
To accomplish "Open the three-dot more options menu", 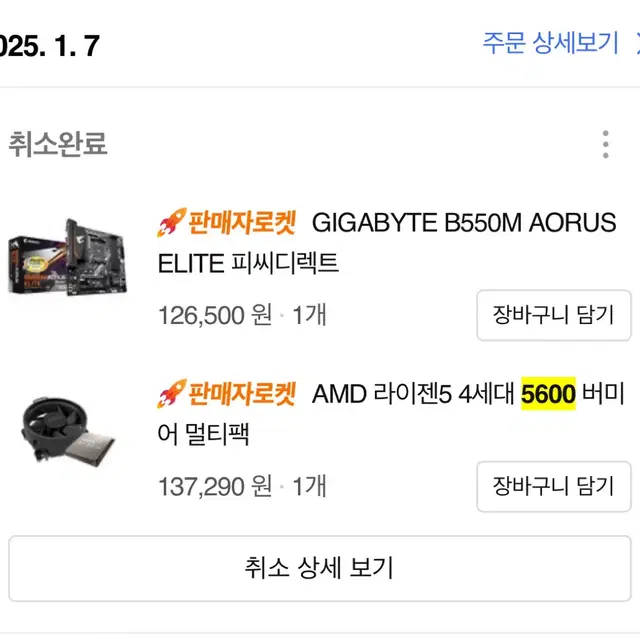I will [x=605, y=144].
